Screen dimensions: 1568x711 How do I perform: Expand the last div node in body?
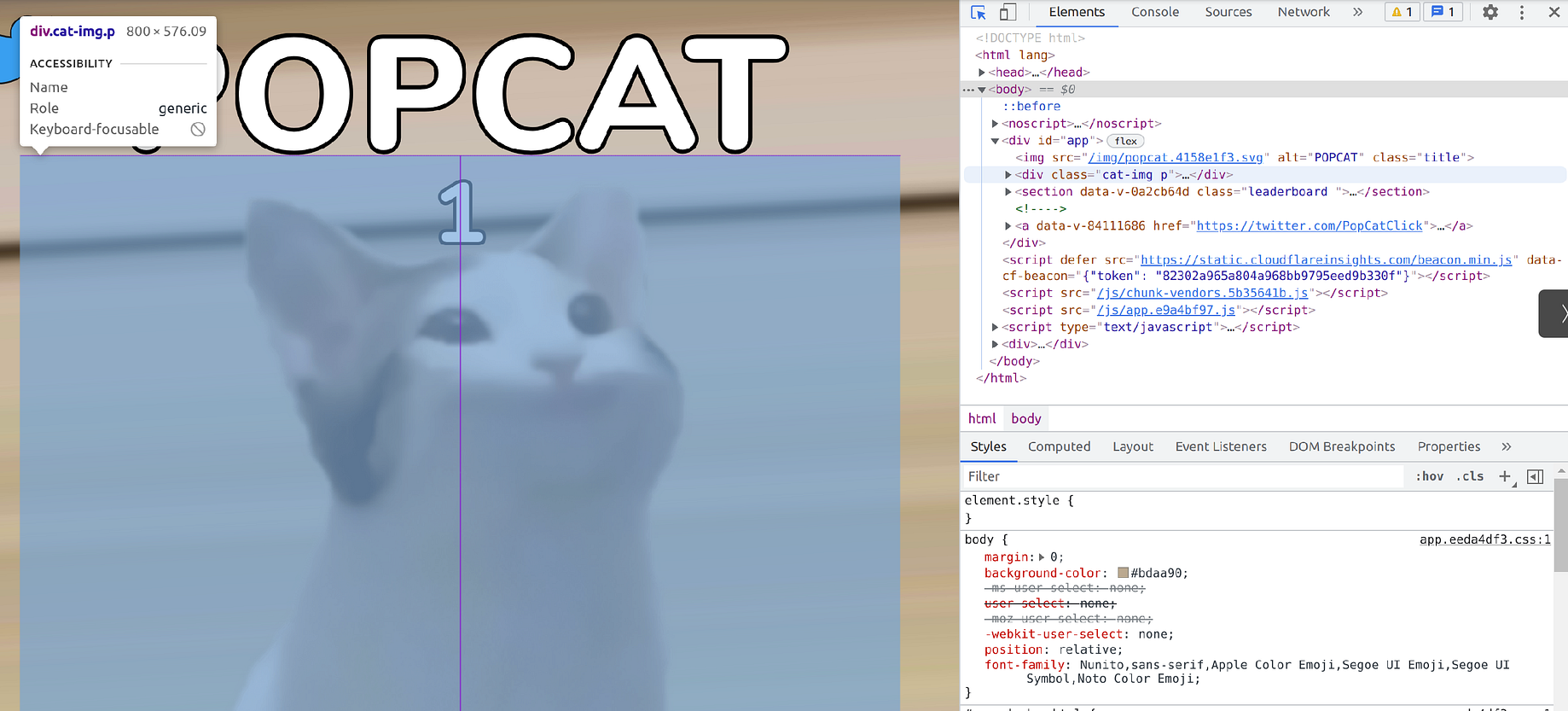click(995, 344)
